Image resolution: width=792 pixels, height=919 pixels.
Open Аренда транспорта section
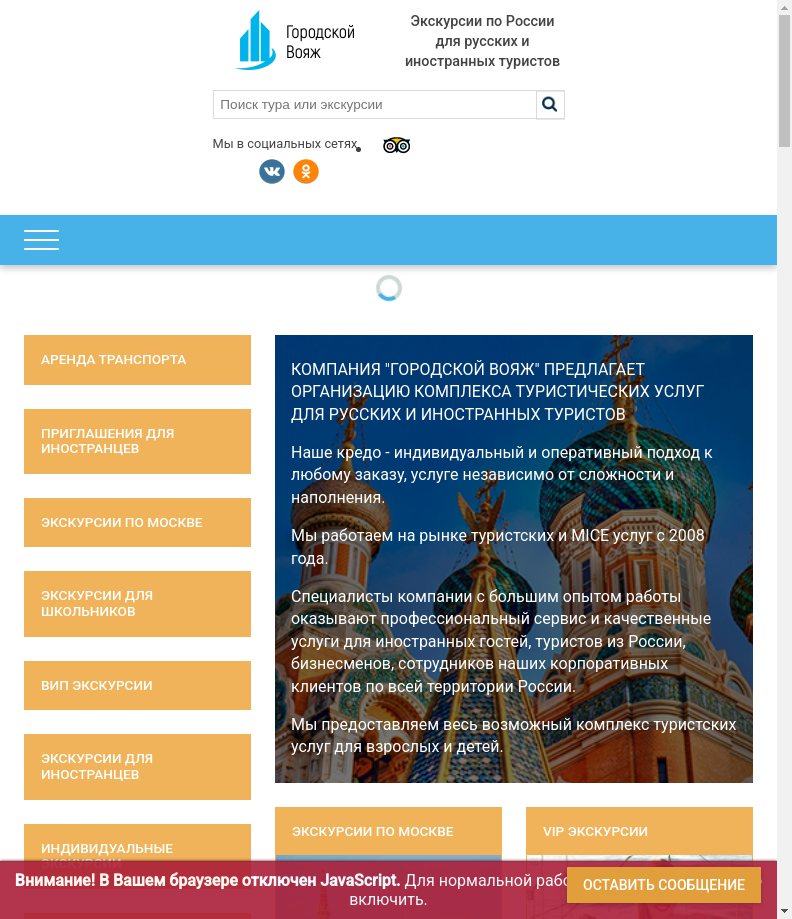(x=137, y=360)
